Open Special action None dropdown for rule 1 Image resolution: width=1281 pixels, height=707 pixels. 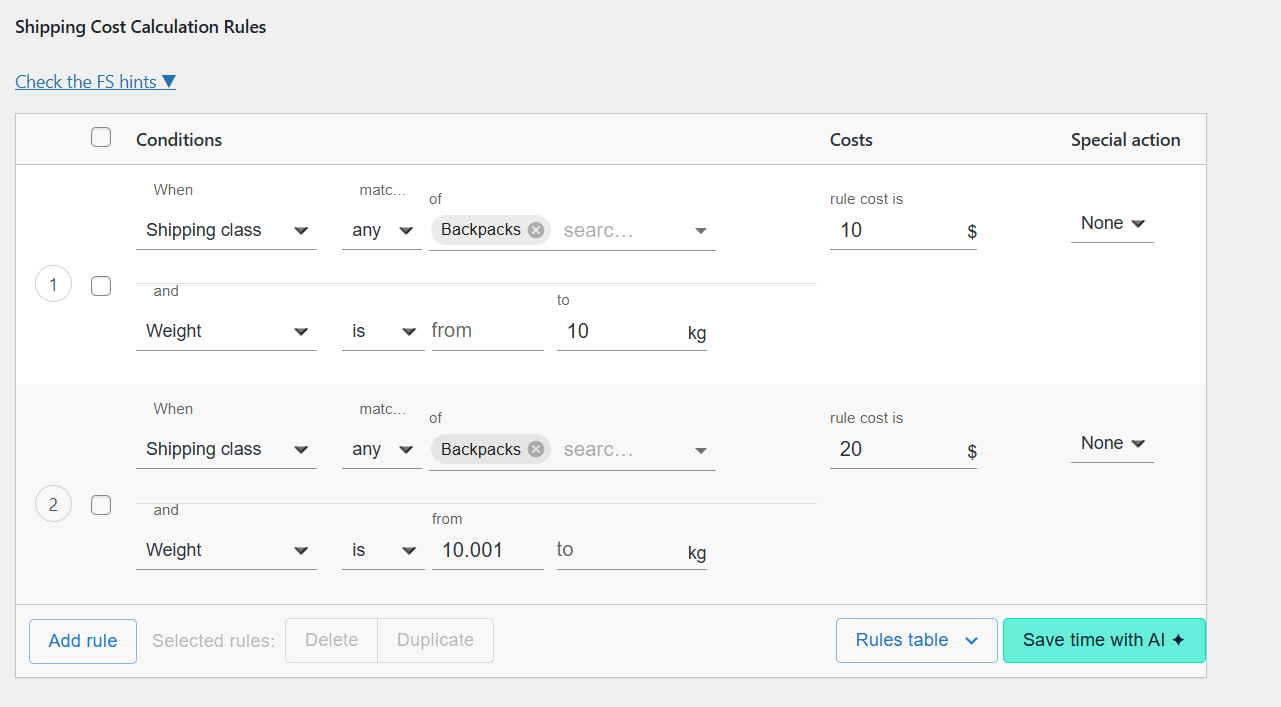click(1112, 223)
